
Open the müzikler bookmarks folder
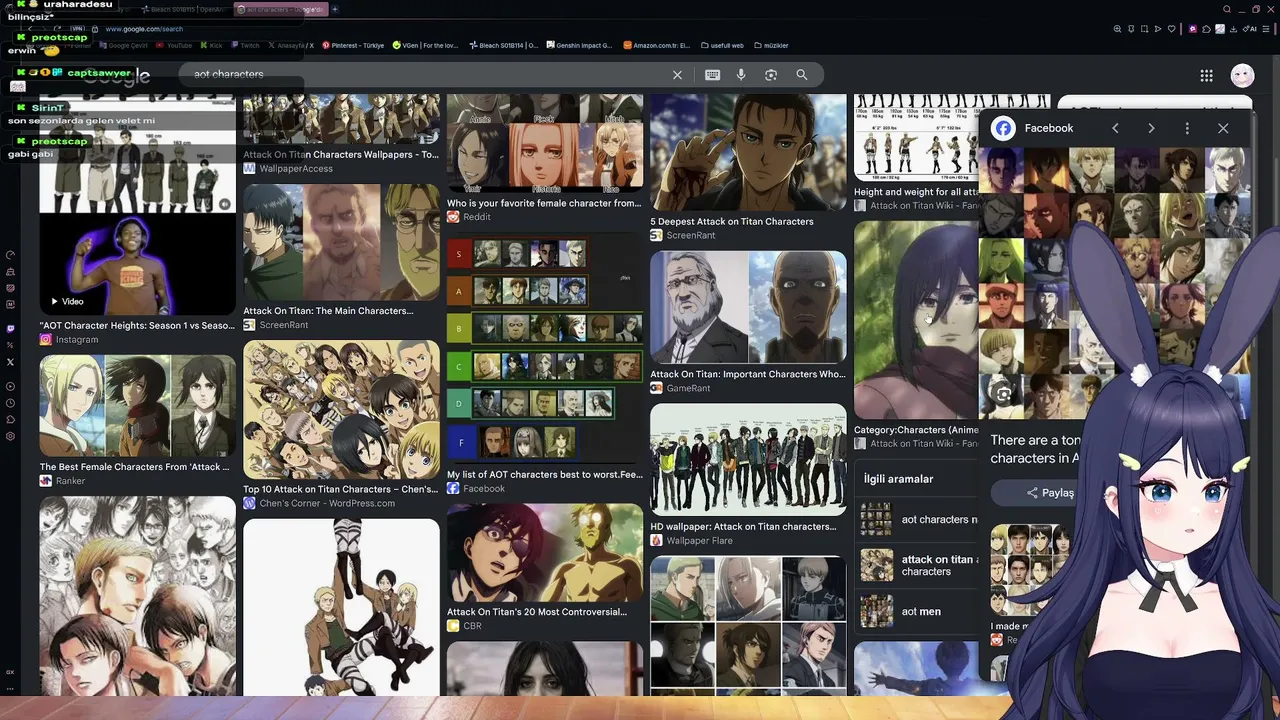tap(771, 45)
